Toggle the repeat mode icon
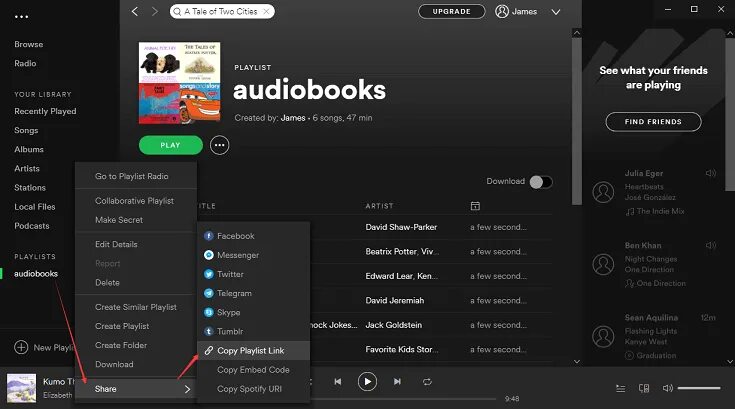735x409 pixels. [427, 382]
